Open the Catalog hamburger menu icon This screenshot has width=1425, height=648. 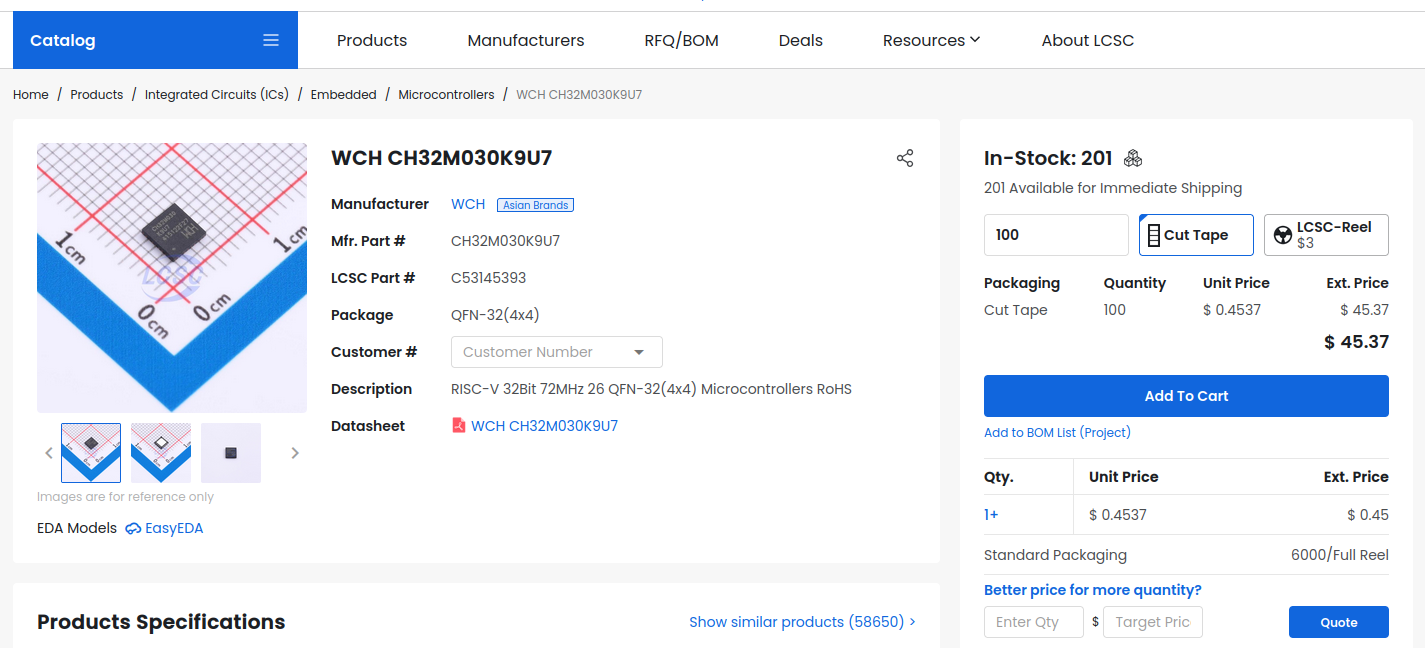click(x=271, y=40)
